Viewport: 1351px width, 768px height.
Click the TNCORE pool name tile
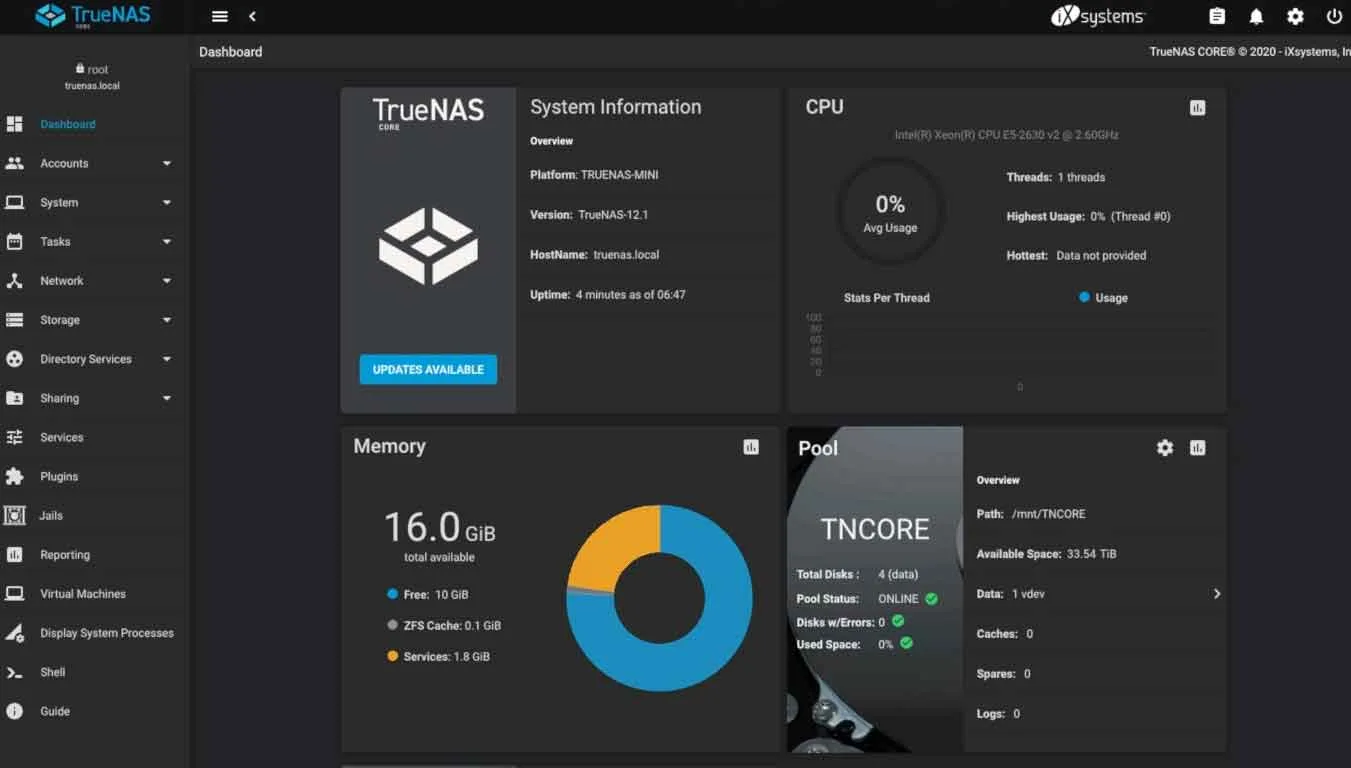tap(875, 529)
